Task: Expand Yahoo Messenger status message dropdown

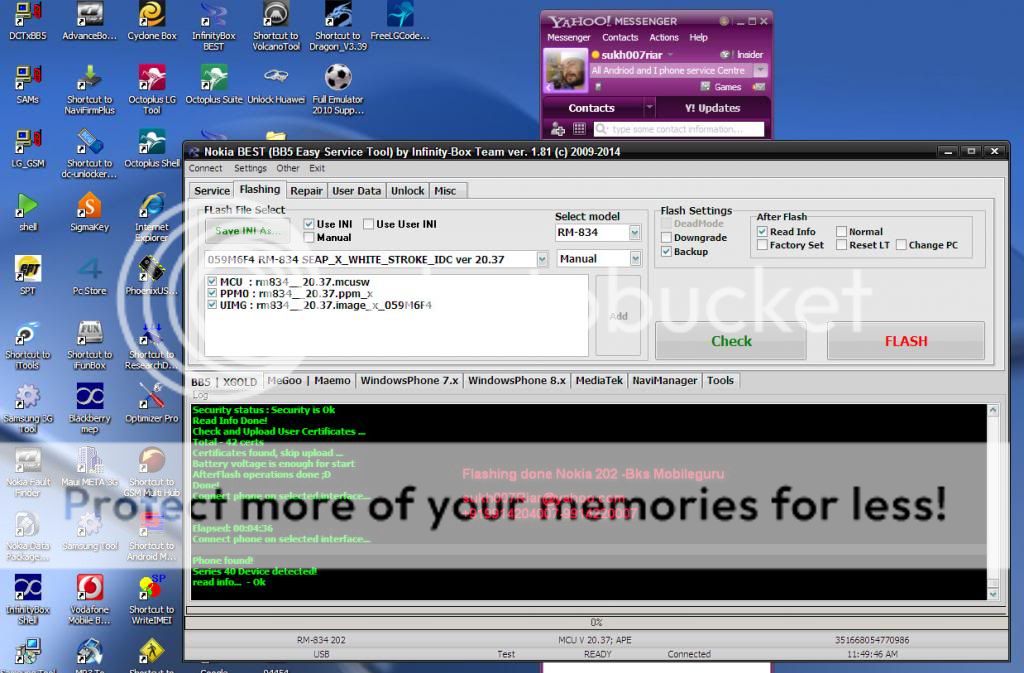Action: pos(760,70)
